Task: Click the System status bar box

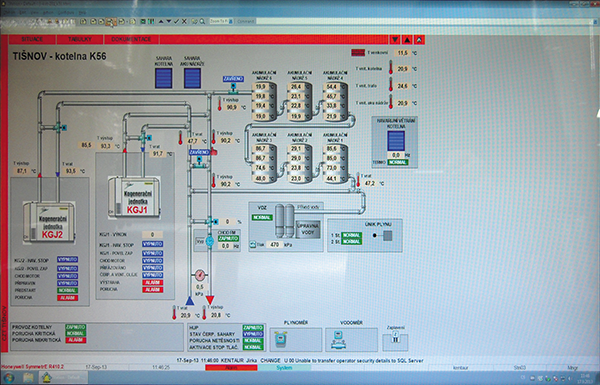Action: [x=284, y=367]
